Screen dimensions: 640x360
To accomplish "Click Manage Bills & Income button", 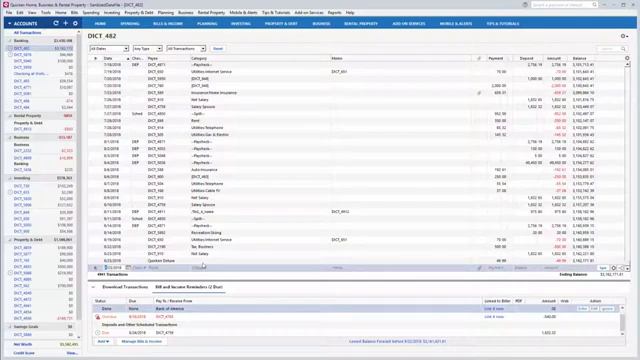I will coord(141,341).
